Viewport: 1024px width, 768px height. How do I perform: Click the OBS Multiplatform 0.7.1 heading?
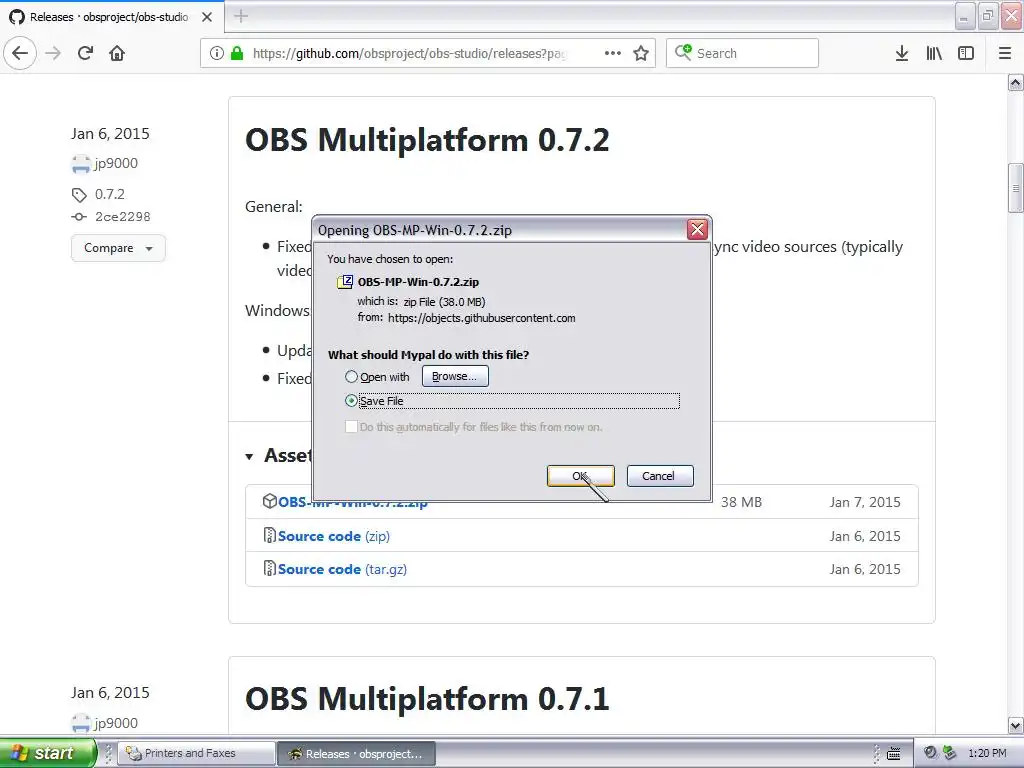pos(427,699)
